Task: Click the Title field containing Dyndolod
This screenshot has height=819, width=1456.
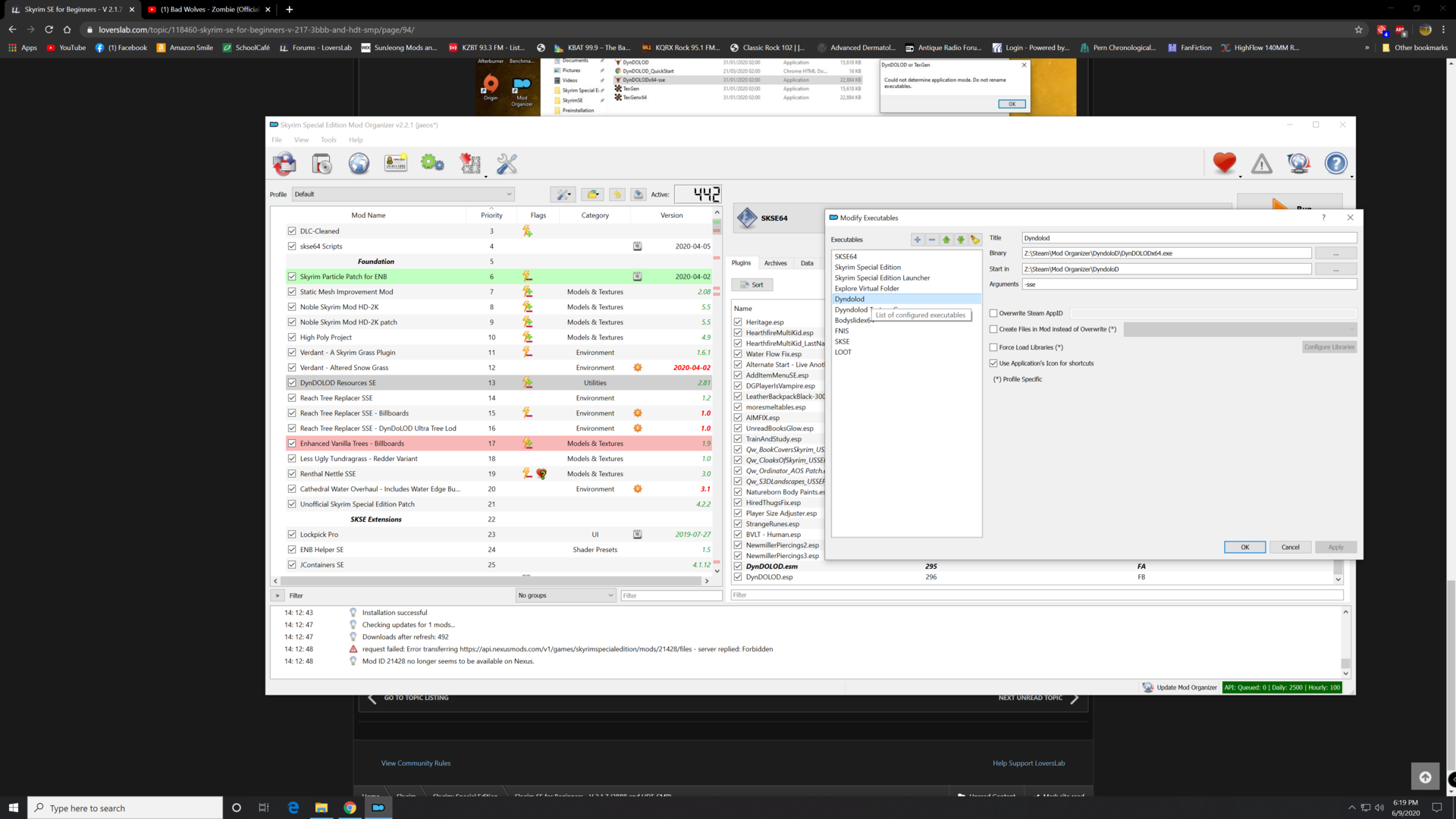Action: point(1188,238)
